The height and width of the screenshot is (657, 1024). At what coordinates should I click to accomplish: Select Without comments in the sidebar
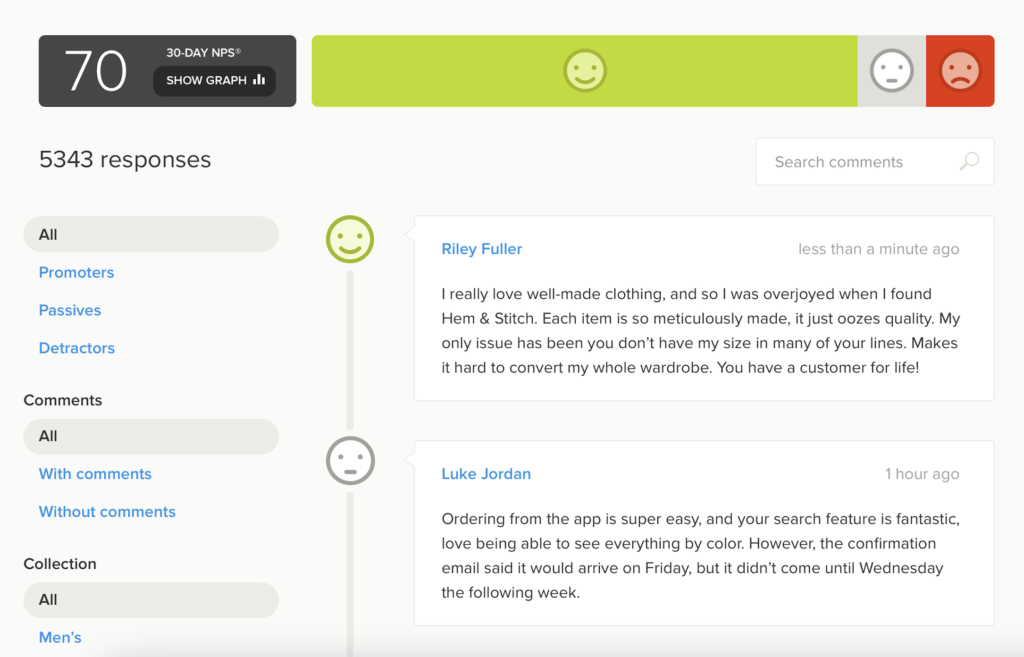[107, 511]
